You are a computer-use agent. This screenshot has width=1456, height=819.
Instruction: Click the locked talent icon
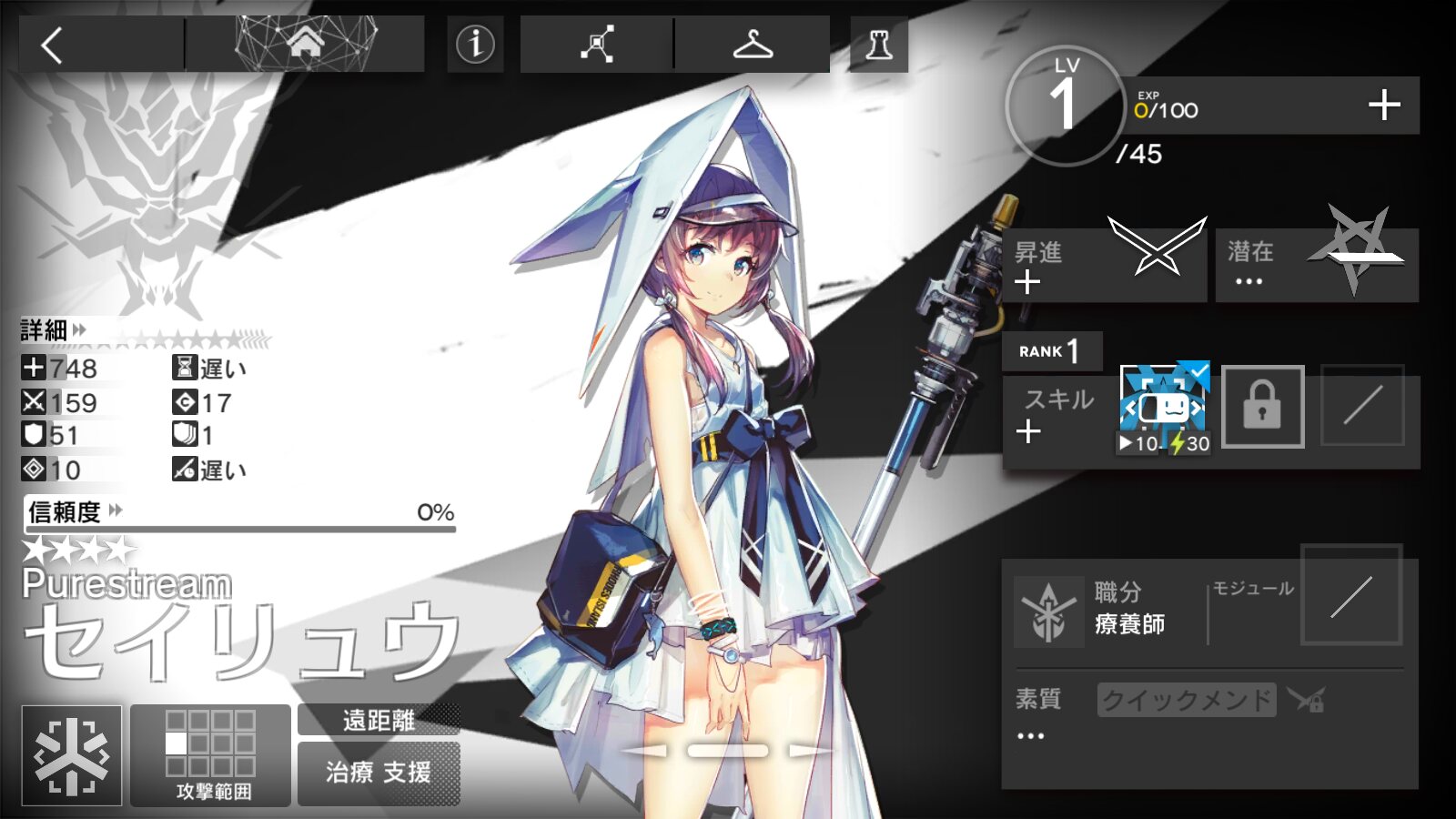(x=1306, y=700)
